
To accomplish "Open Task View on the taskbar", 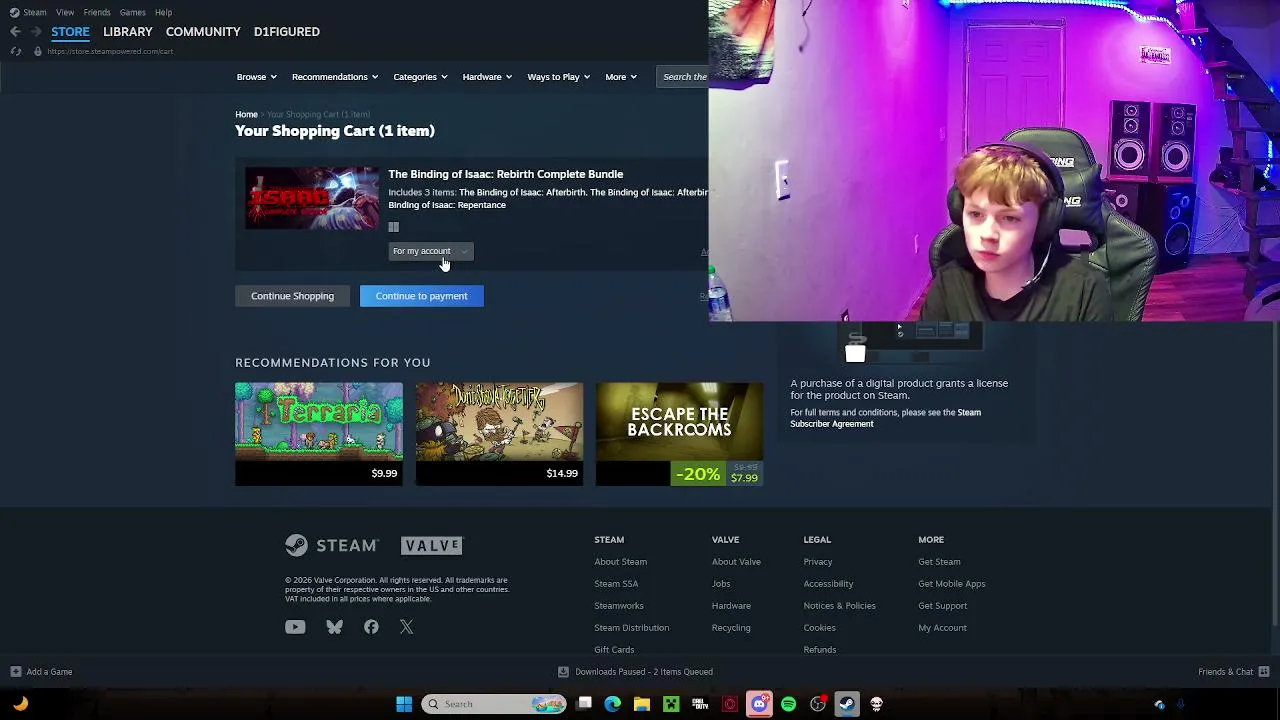I will point(585,704).
